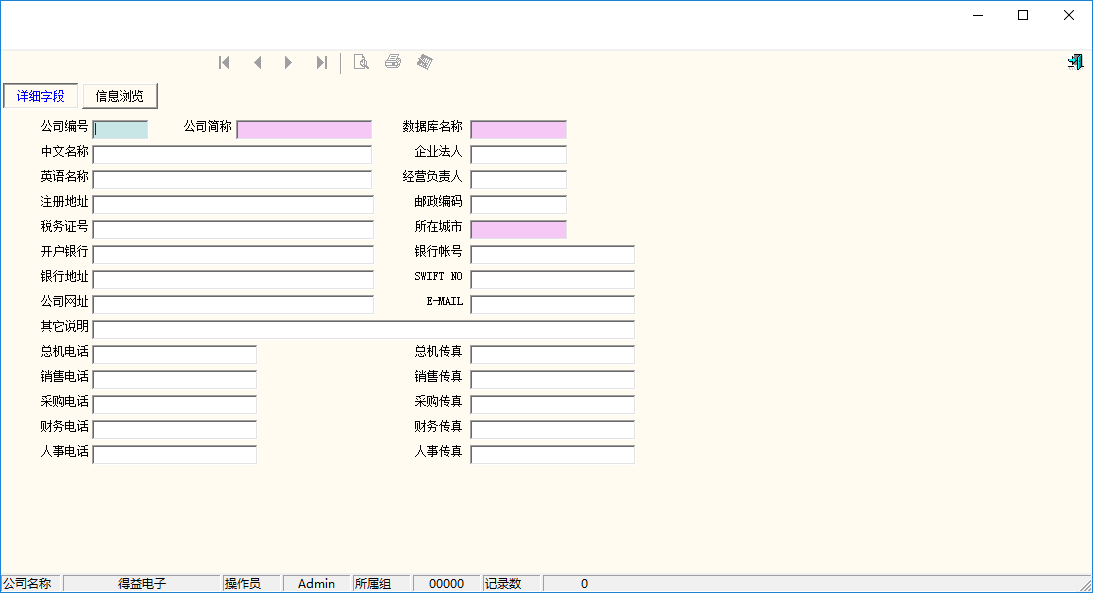This screenshot has width=1093, height=593.
Task: Click the E-MAIL input field
Action: 552,304
